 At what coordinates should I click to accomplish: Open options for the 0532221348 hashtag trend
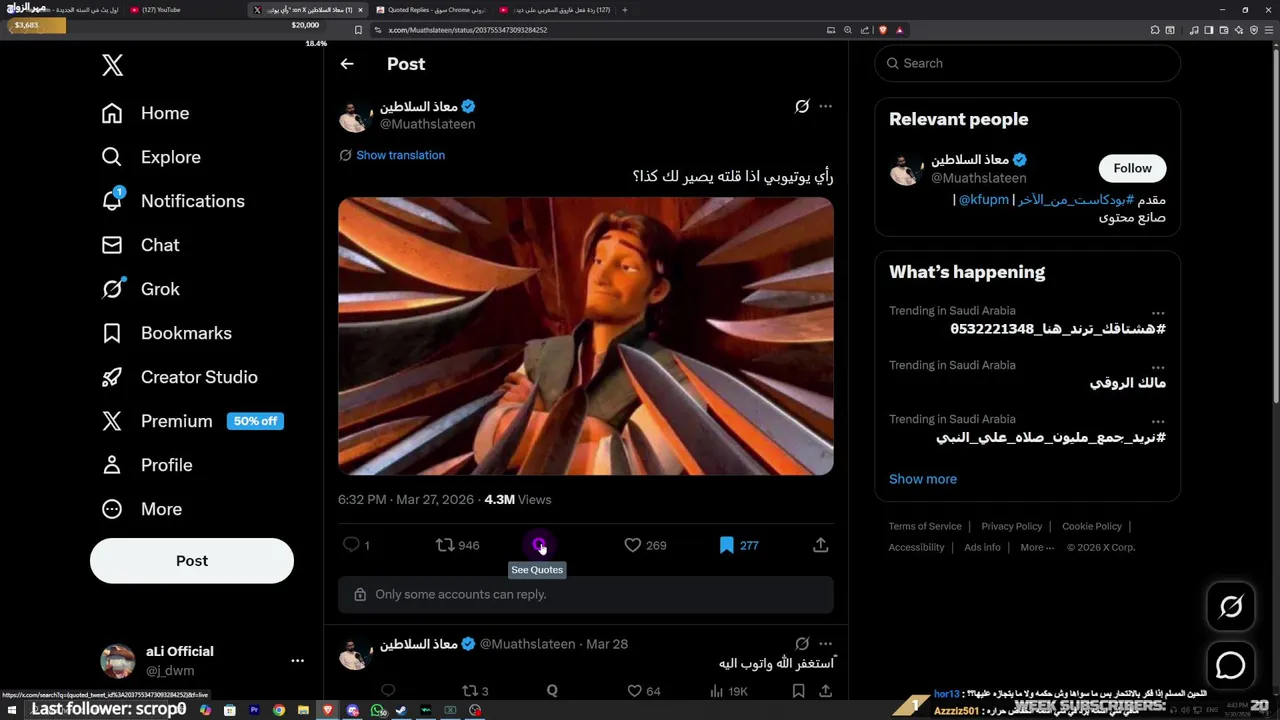point(1158,313)
